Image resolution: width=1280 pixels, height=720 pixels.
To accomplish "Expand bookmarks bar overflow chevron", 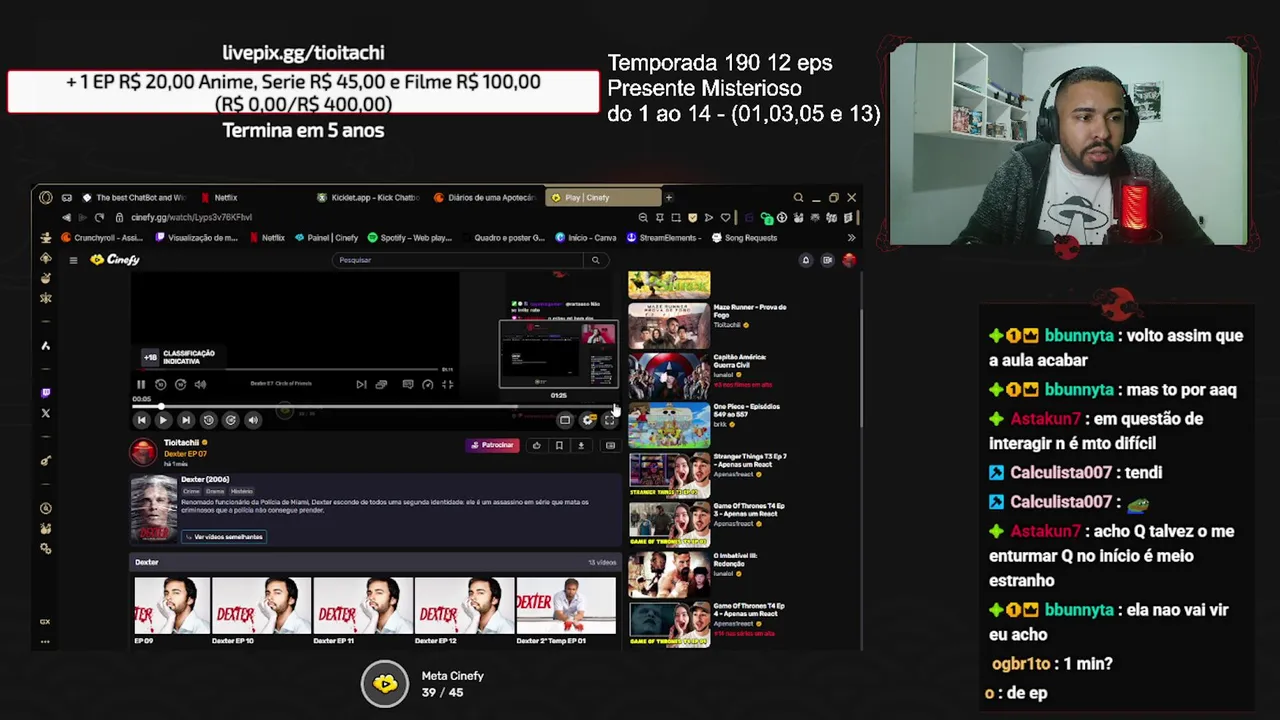I will click(851, 238).
